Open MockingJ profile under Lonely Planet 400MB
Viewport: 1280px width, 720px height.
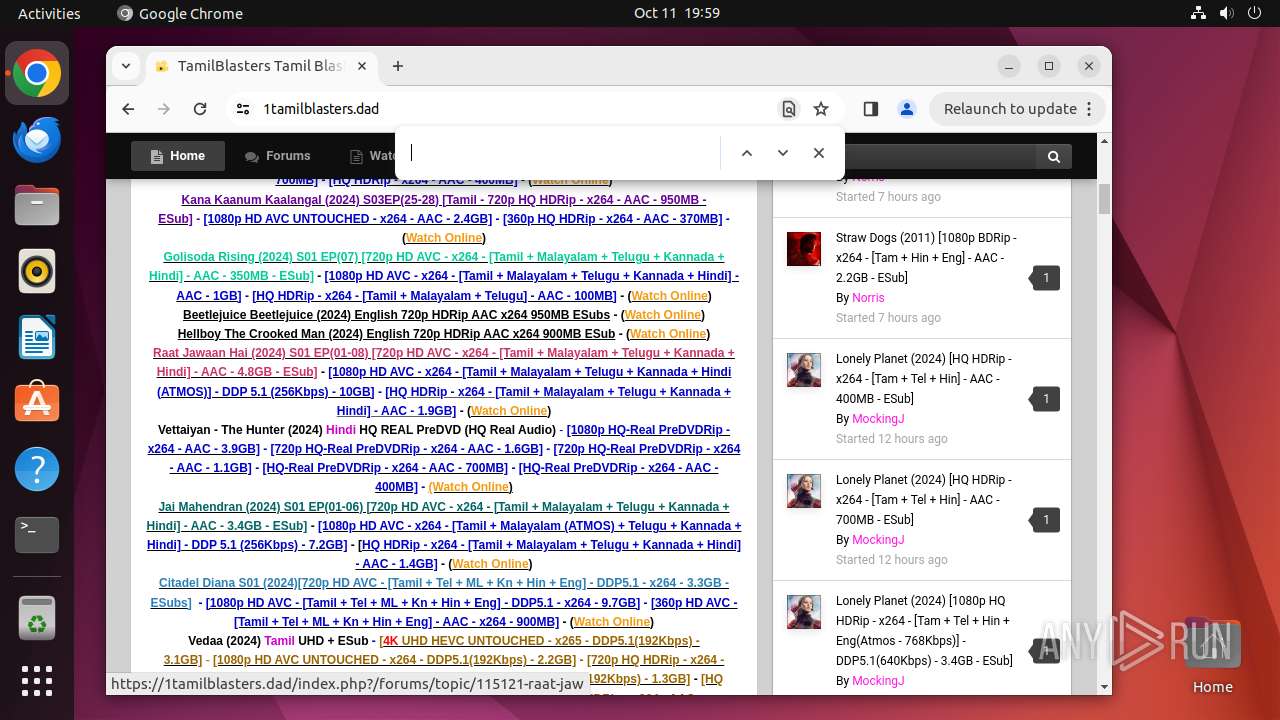pos(878,419)
